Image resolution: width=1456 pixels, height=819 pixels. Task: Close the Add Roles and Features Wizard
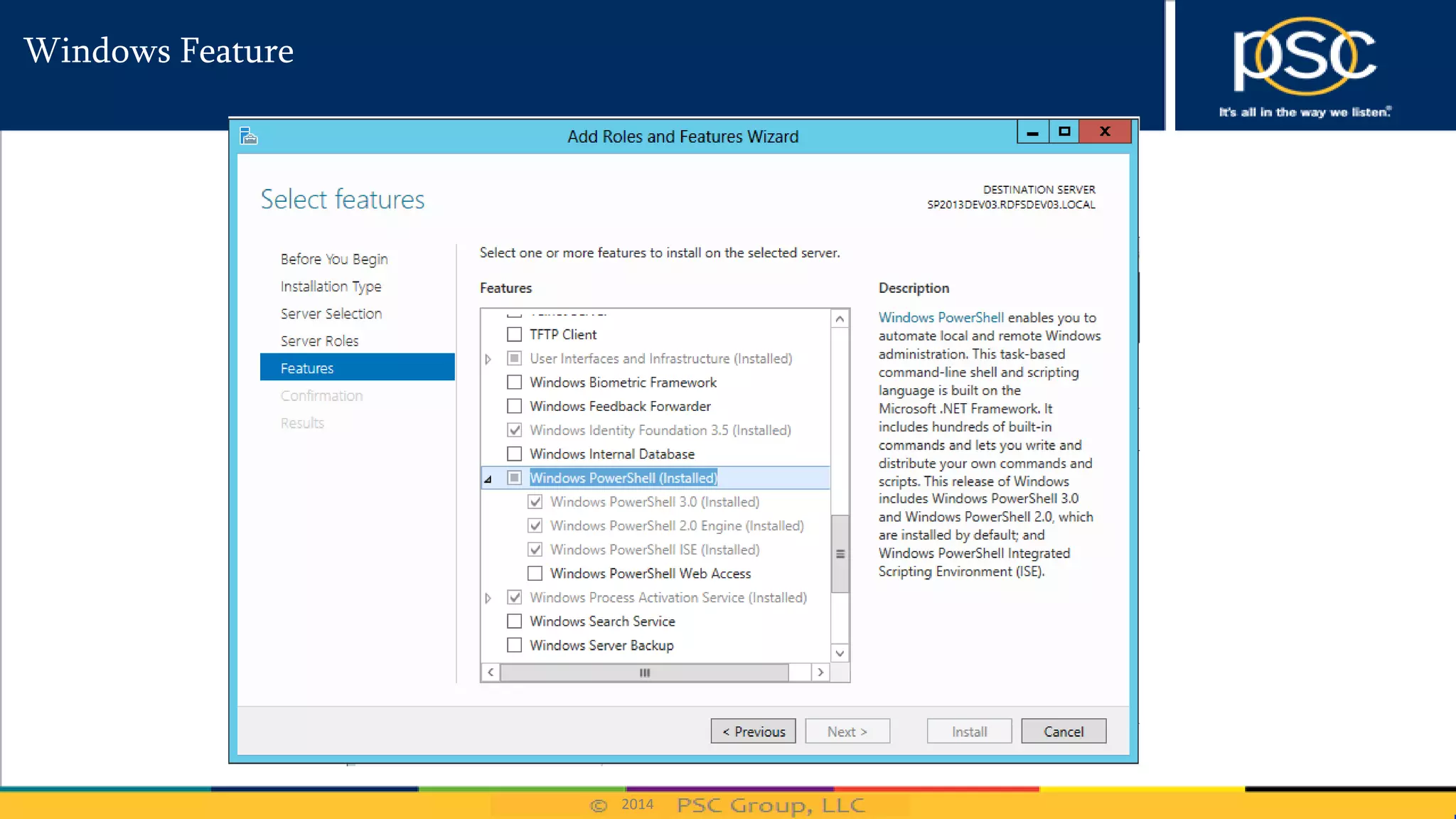[x=1105, y=132]
